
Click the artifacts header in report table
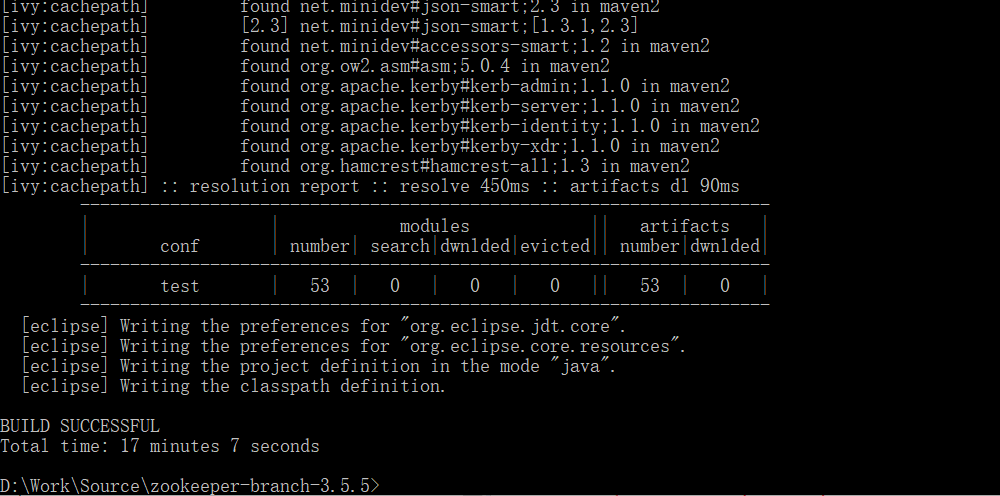click(x=684, y=226)
